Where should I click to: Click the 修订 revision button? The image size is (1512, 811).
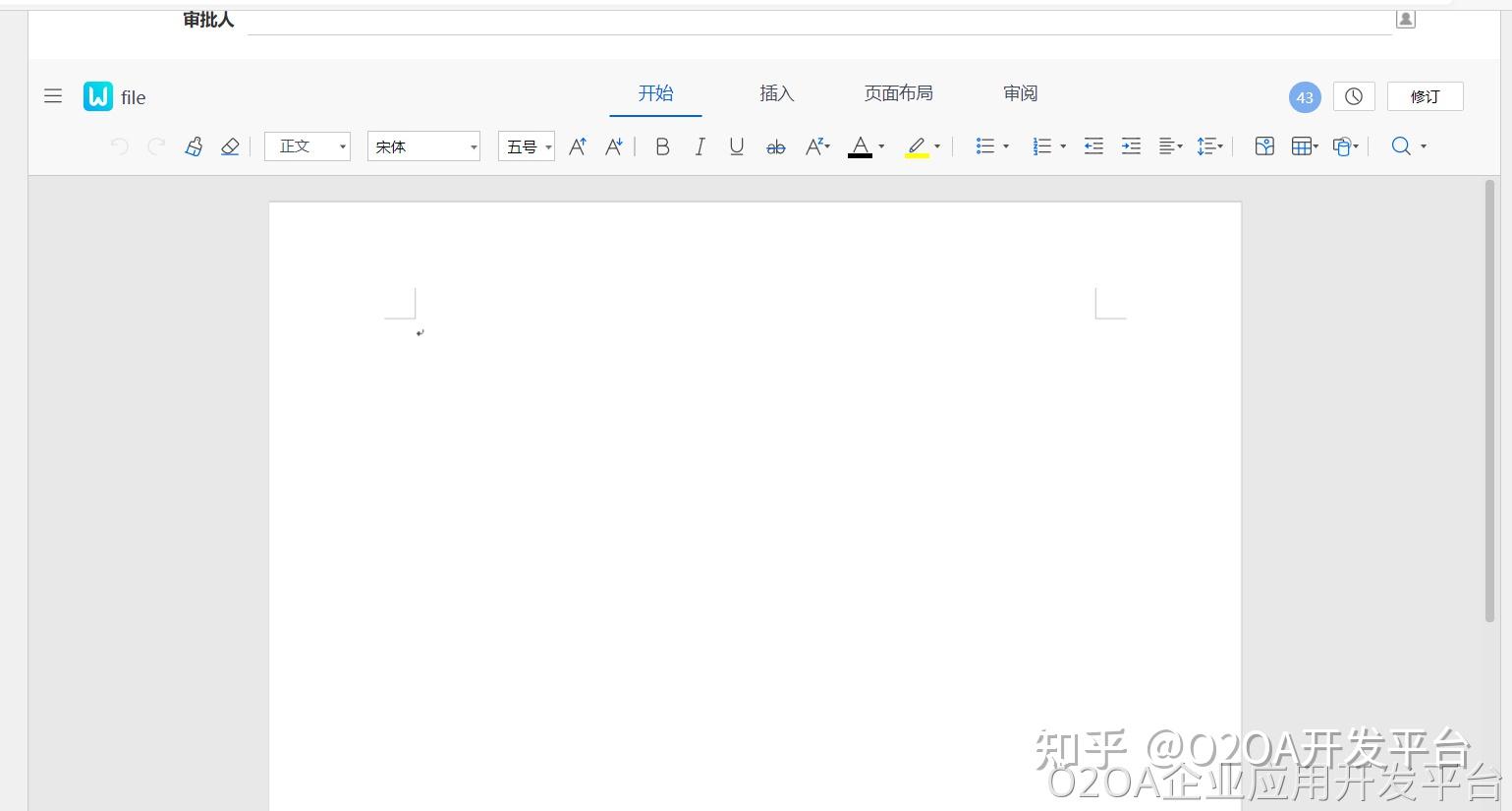tap(1425, 96)
